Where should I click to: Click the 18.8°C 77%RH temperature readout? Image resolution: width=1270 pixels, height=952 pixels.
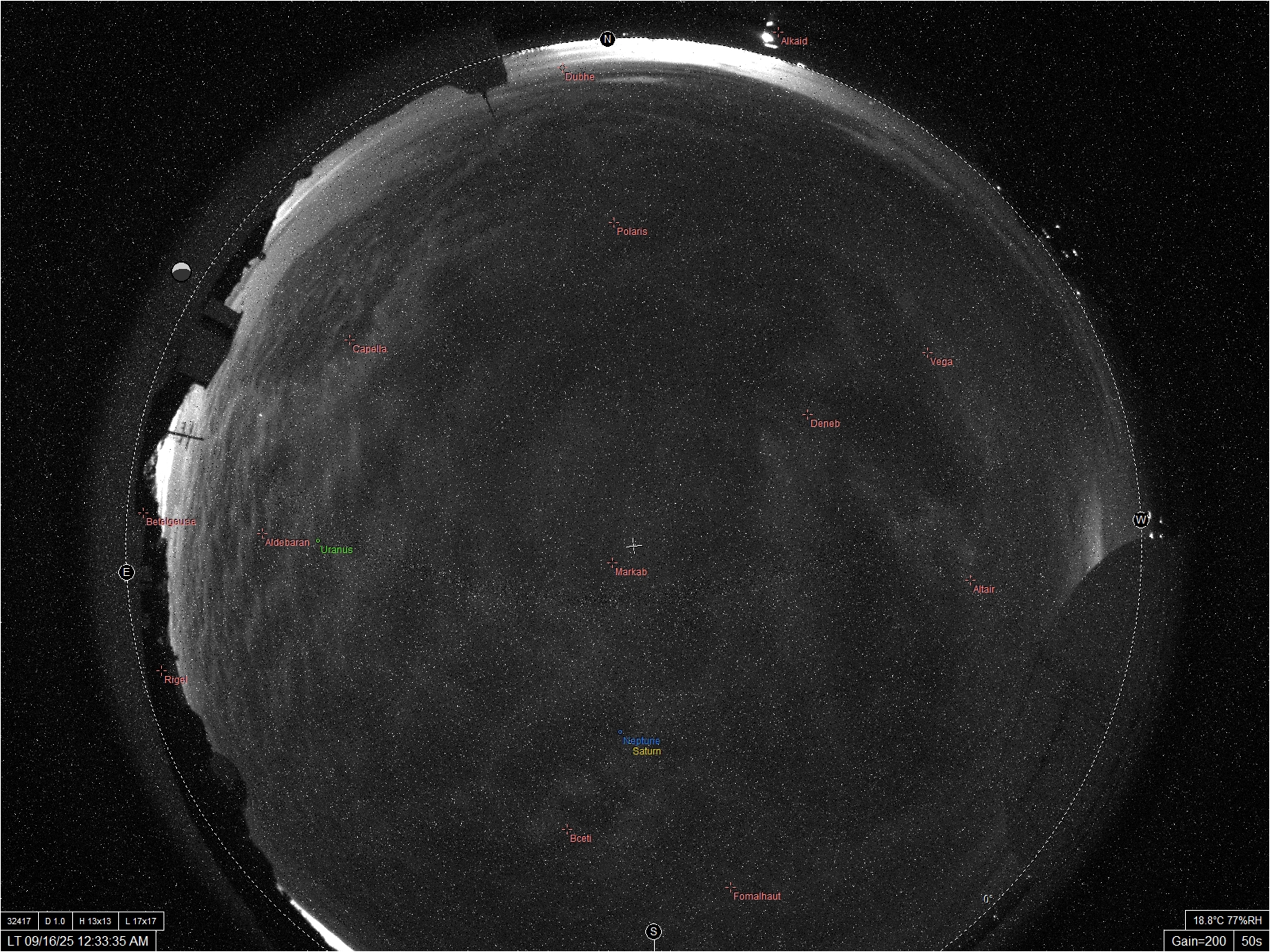pyautogui.click(x=1227, y=920)
